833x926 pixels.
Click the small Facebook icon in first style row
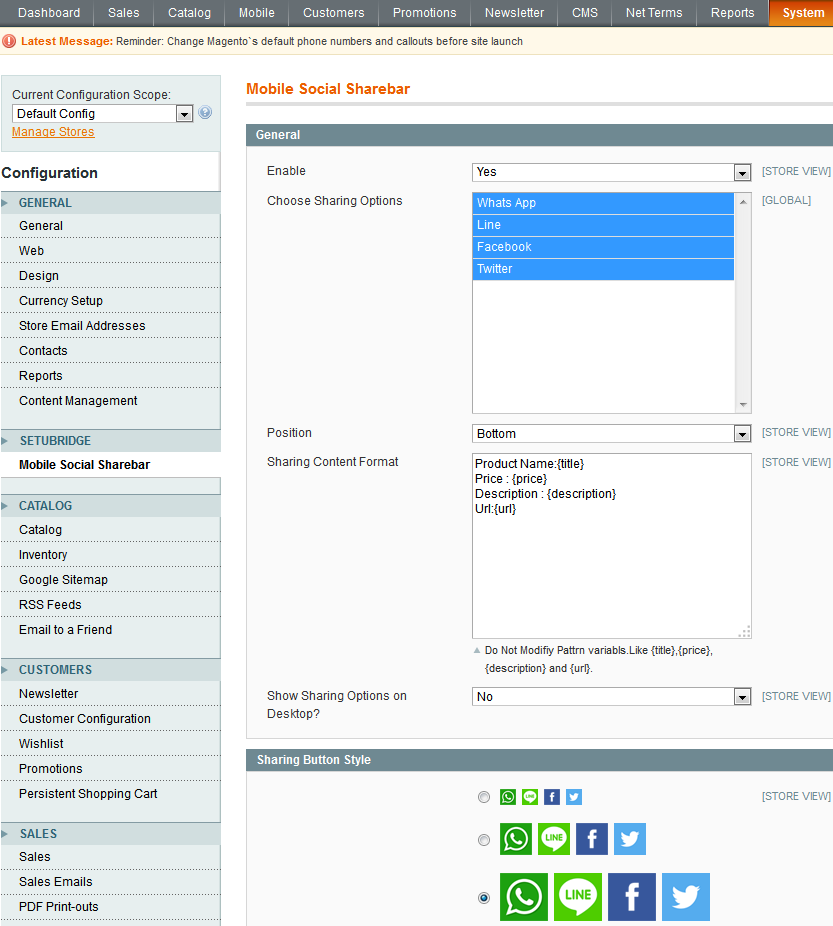click(x=552, y=797)
